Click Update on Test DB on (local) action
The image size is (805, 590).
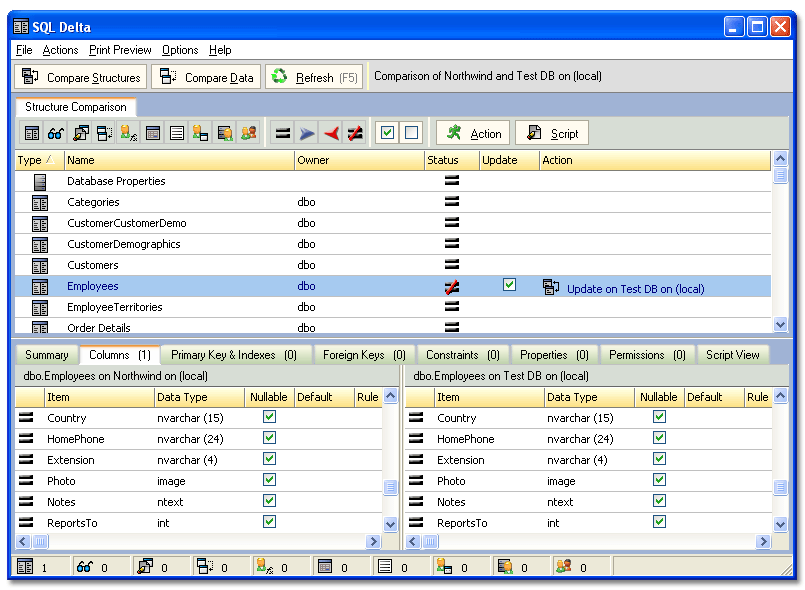(x=636, y=289)
